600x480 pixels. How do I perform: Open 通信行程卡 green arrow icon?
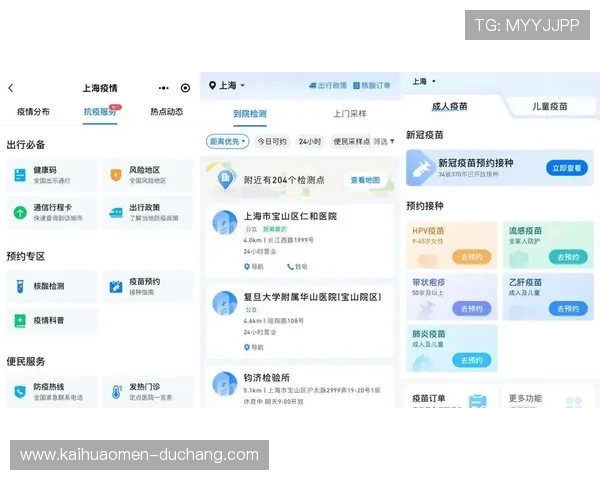tap(20, 212)
